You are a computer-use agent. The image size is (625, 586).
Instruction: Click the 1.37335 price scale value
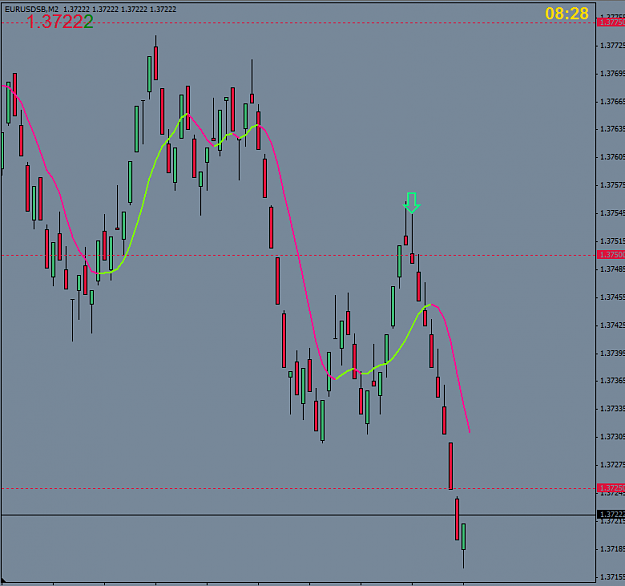click(612, 409)
